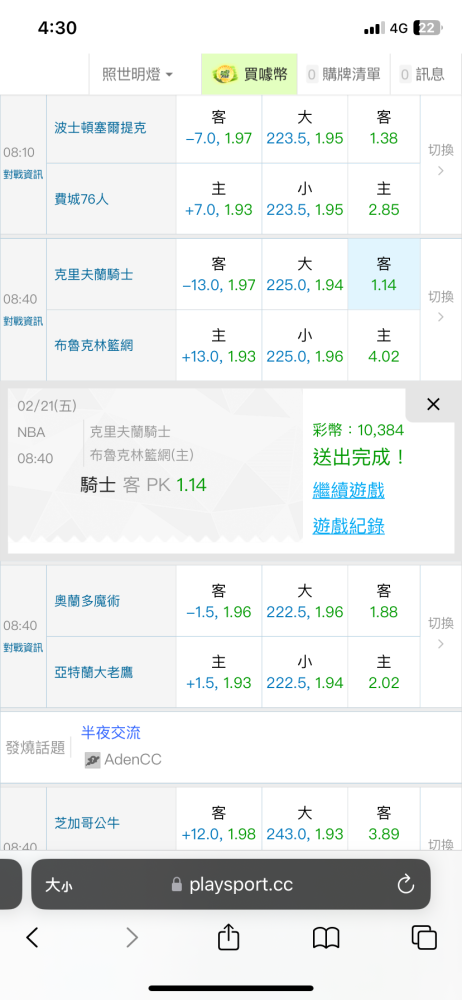462x1000 pixels.
Task: Tap Safari share icon
Action: (228, 938)
